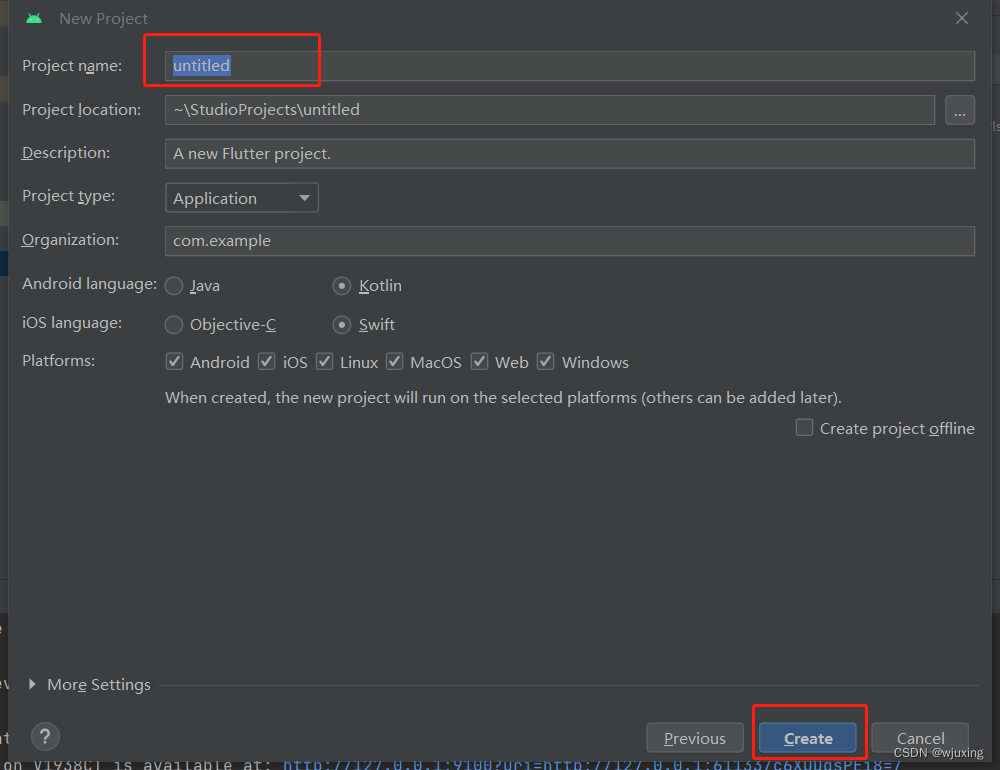Focus the Project name field

pos(570,66)
